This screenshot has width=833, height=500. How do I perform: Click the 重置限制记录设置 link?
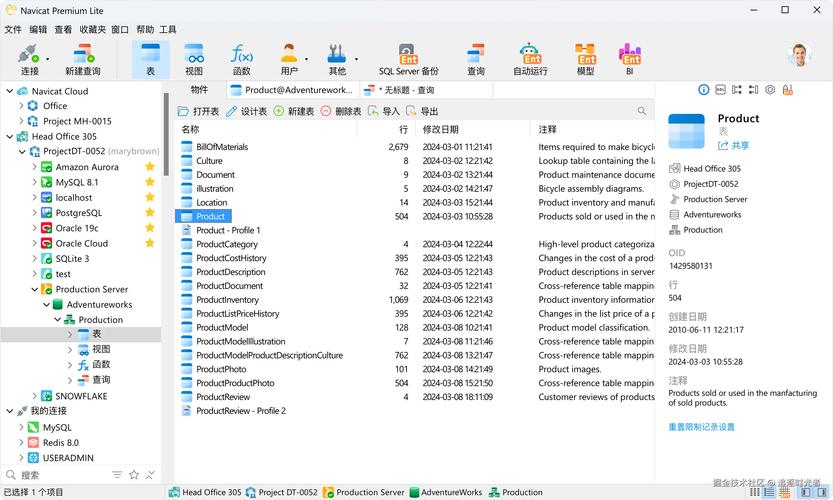(701, 427)
